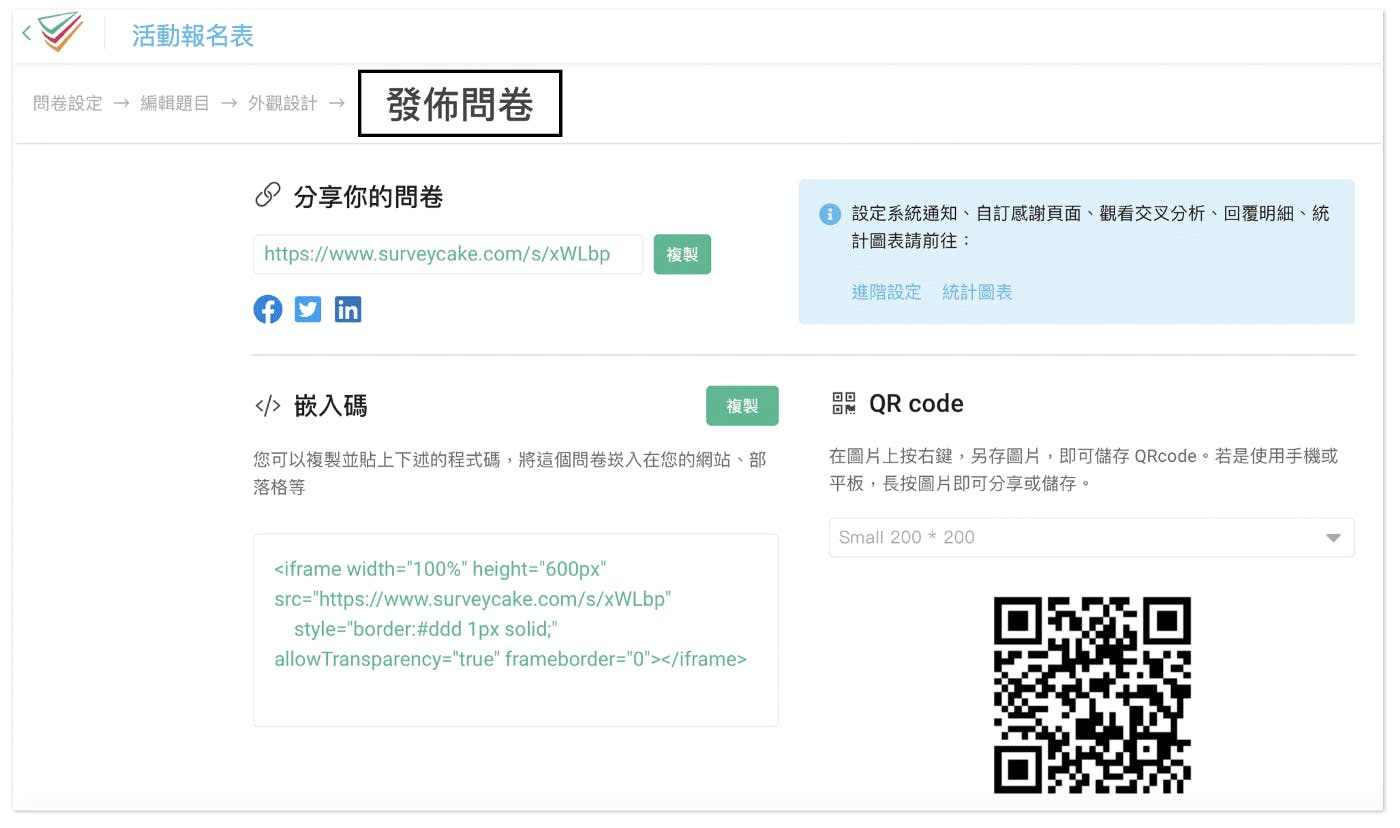Go to 問卷設定 step

point(68,103)
